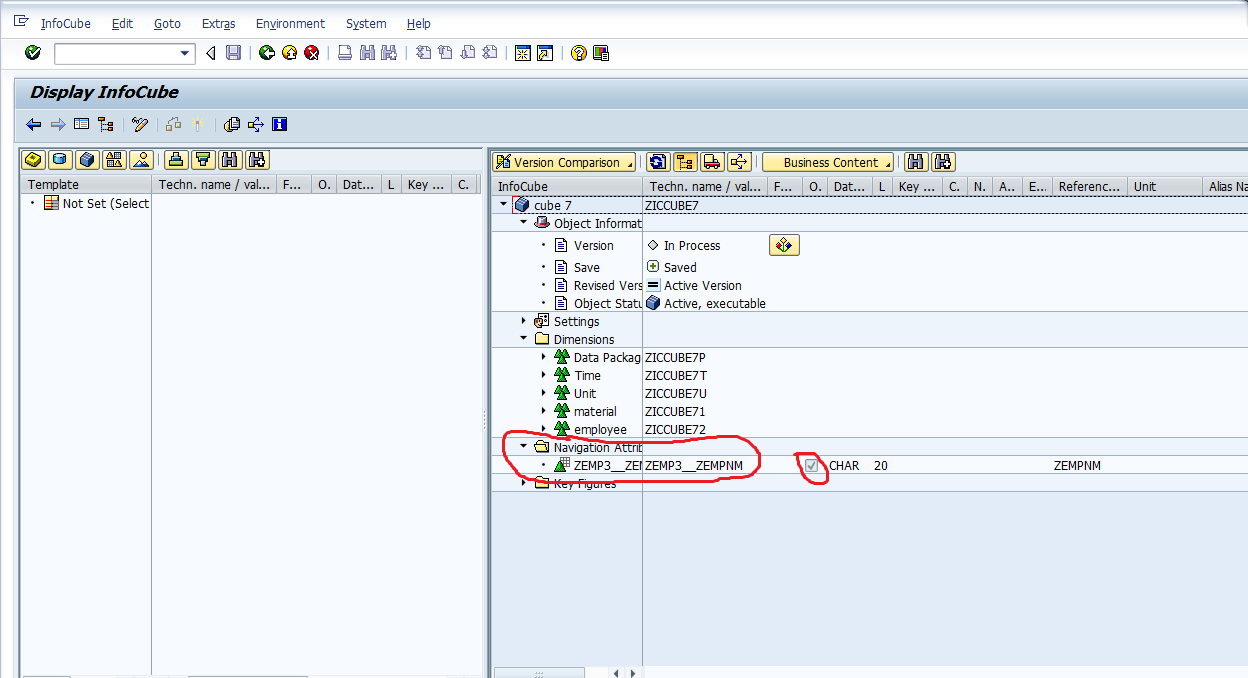Click the In Process version status diamond

point(652,245)
